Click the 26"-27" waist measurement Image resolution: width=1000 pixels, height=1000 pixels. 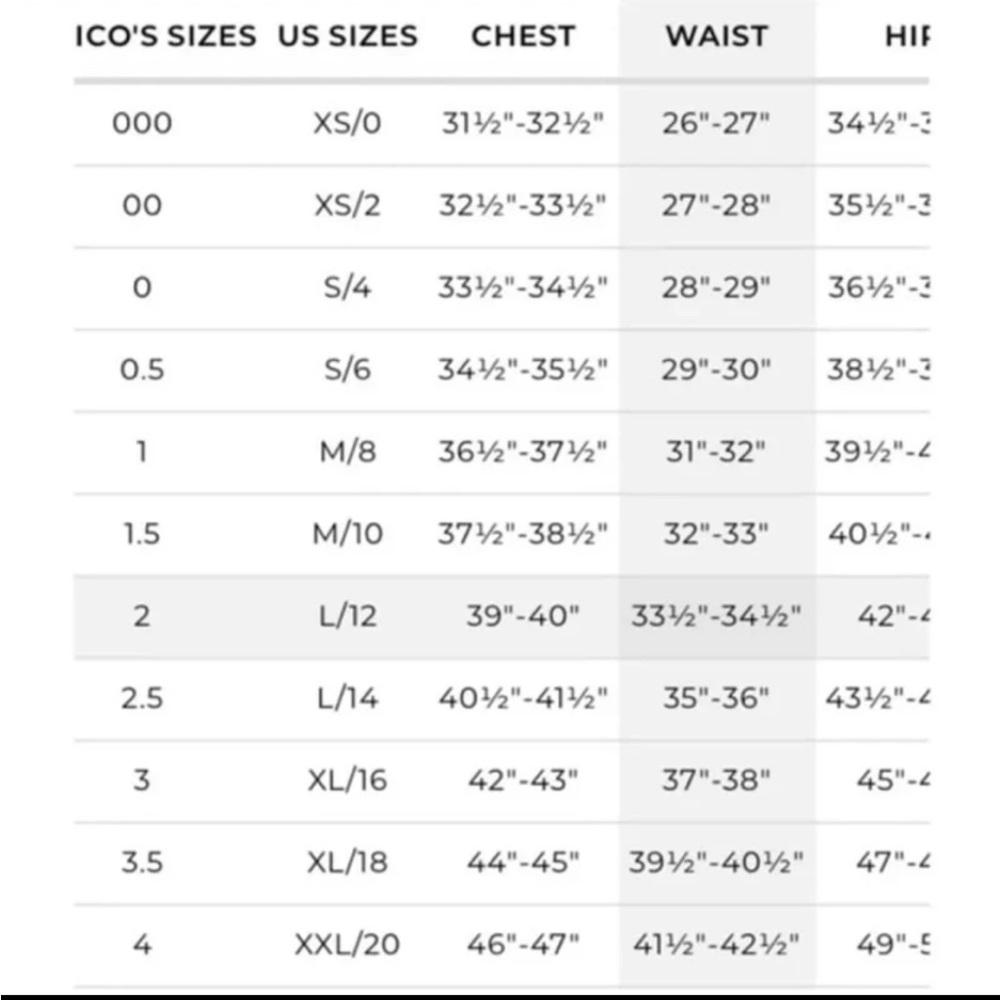716,124
